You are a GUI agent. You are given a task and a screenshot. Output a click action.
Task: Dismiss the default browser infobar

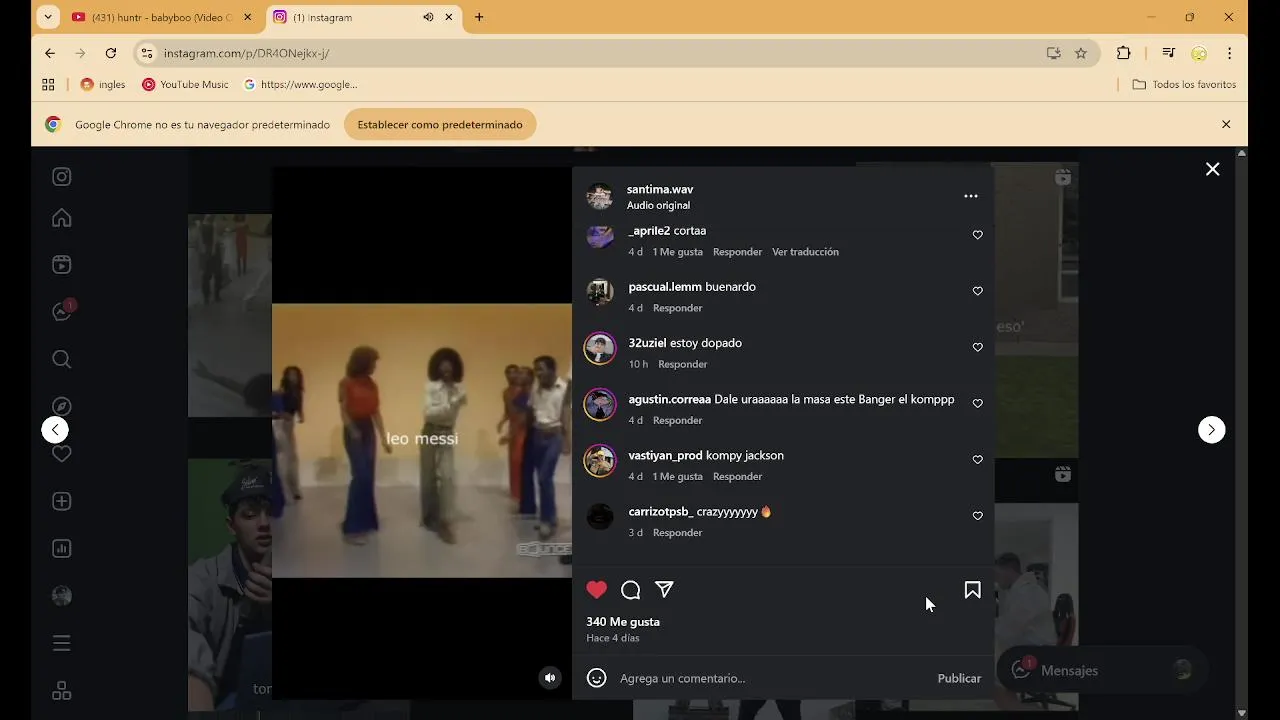click(1226, 125)
